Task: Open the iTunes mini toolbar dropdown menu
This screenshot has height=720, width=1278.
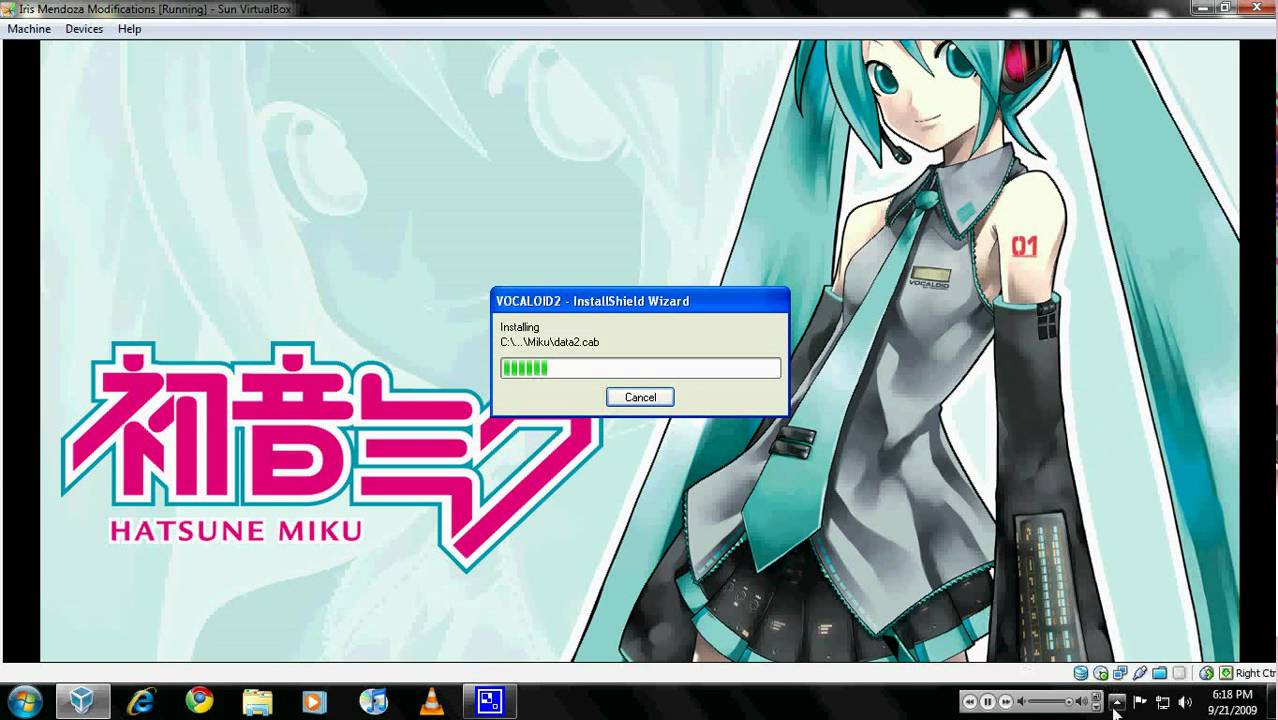Action: click(1096, 707)
